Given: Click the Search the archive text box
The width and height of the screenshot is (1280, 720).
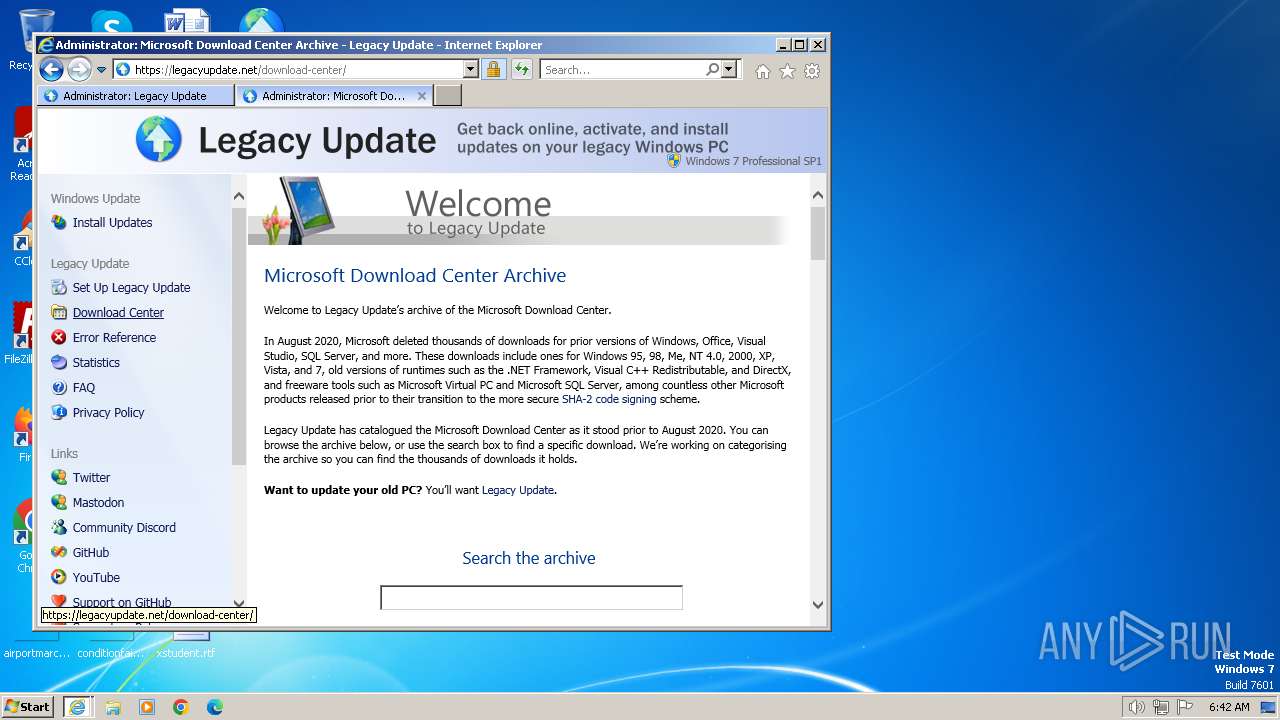Looking at the screenshot, I should click(531, 598).
